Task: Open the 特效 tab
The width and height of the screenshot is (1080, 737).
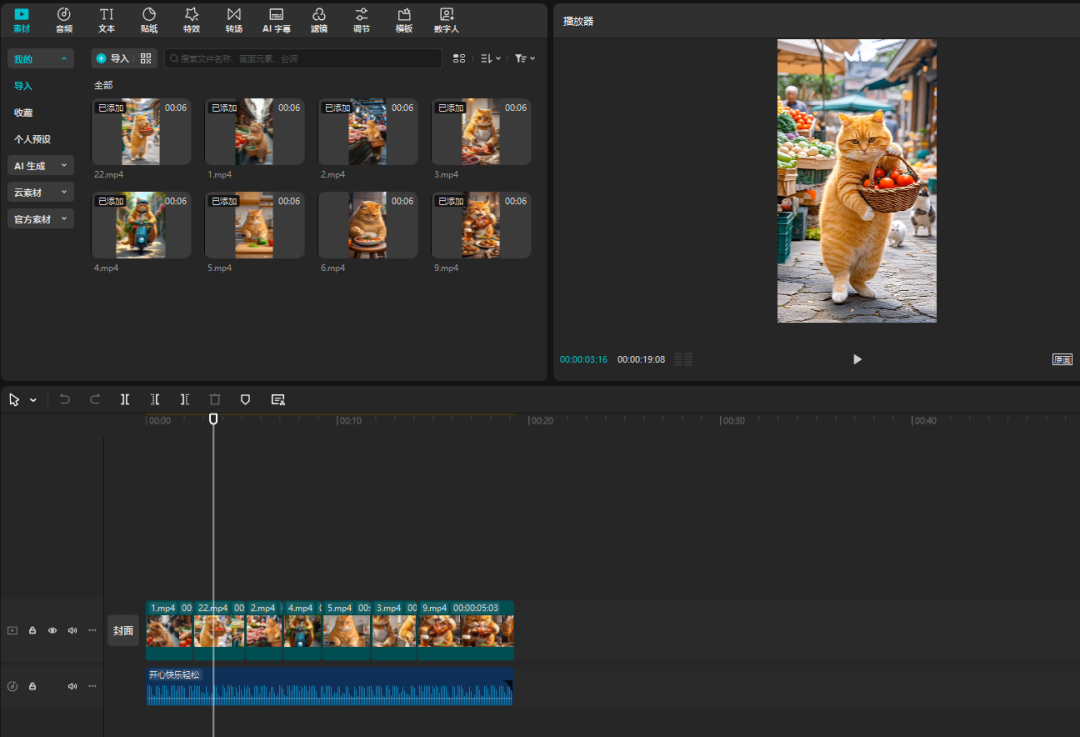Action: pyautogui.click(x=191, y=20)
